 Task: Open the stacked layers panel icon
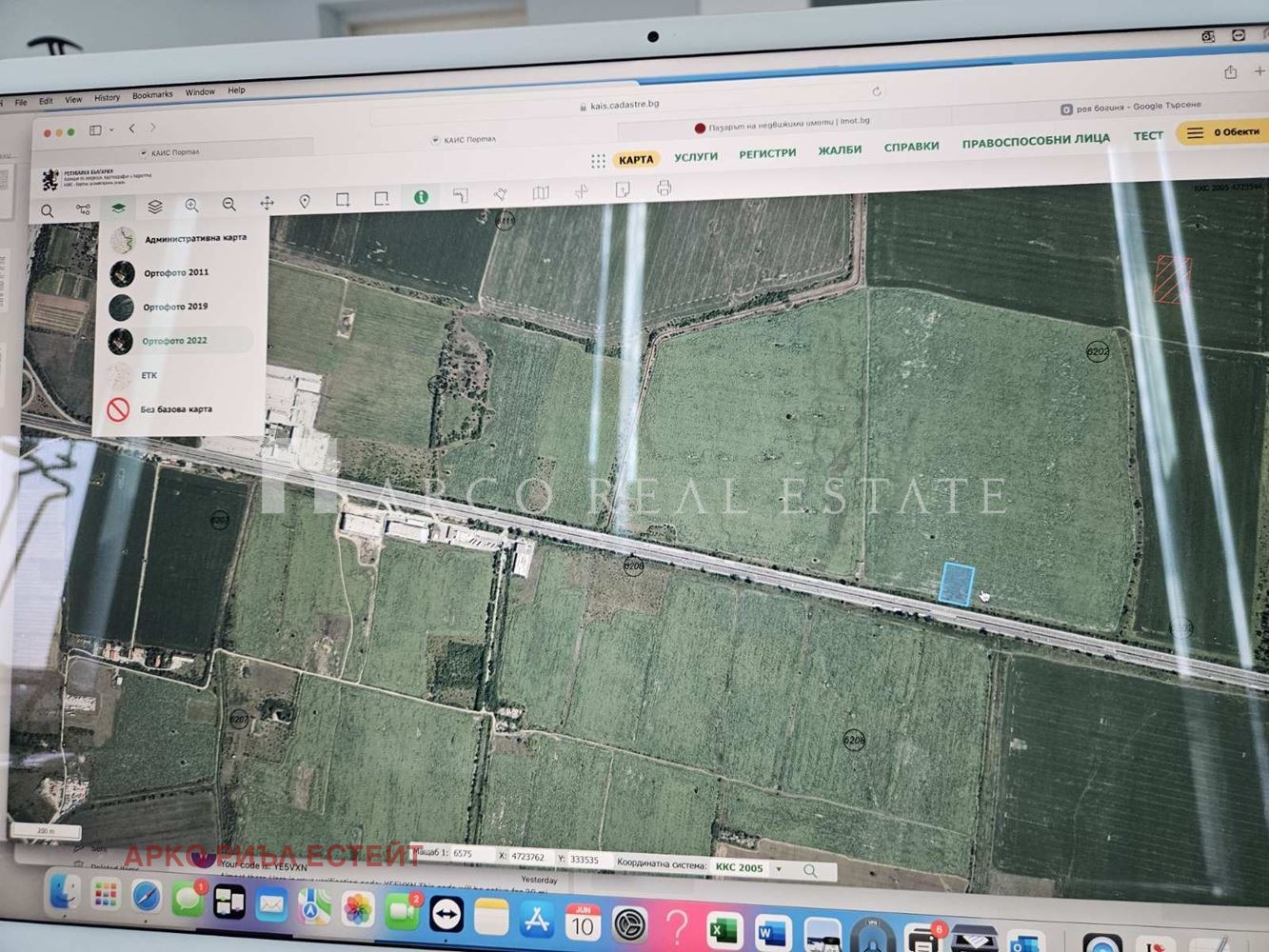[155, 207]
